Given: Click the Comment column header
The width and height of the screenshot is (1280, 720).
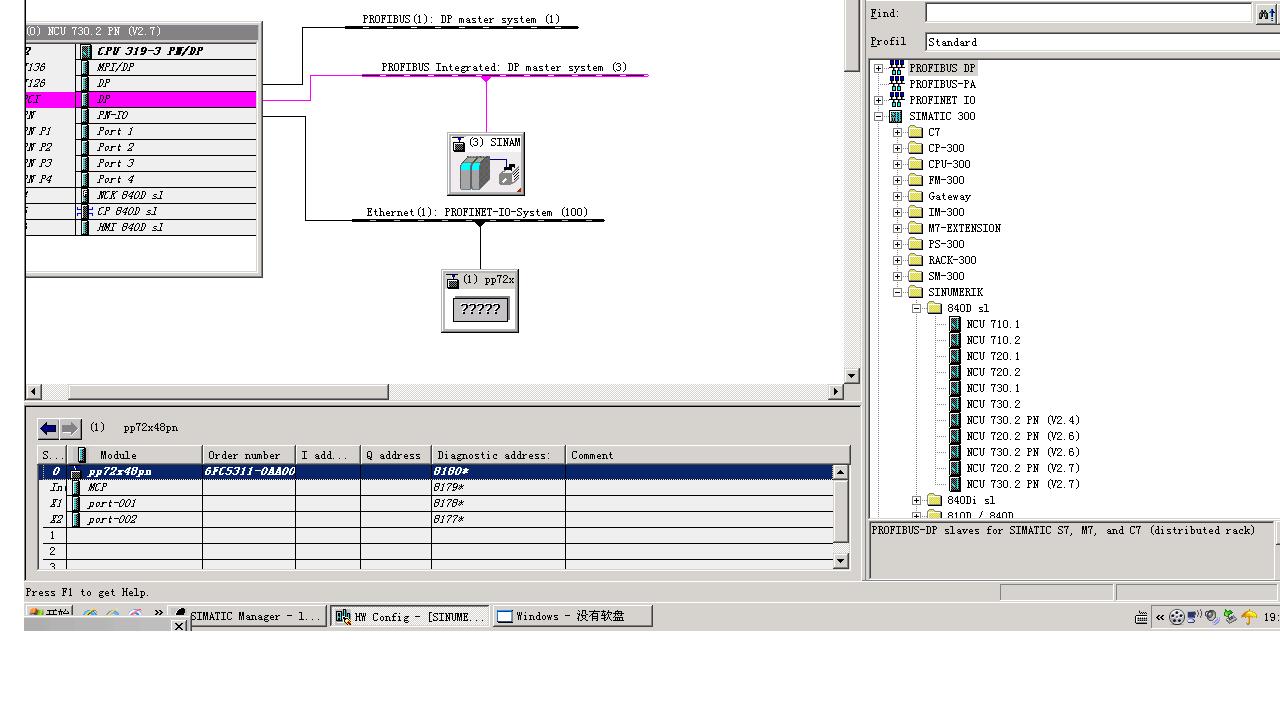Looking at the screenshot, I should [707, 455].
